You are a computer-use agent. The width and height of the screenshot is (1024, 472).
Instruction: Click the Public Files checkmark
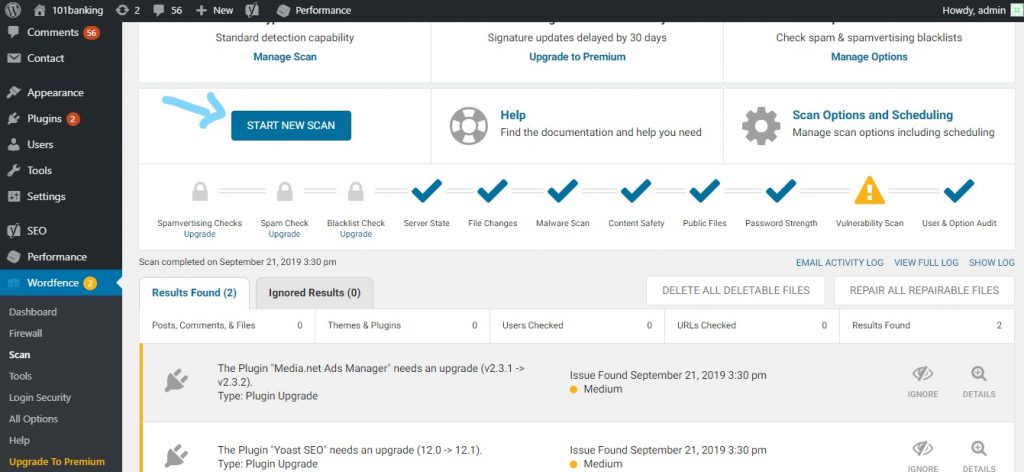705,191
